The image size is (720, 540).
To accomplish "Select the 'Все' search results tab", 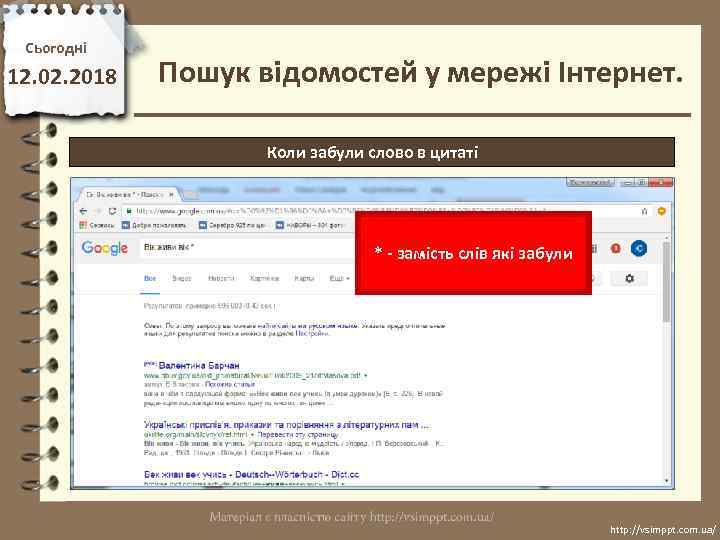I will click(150, 278).
